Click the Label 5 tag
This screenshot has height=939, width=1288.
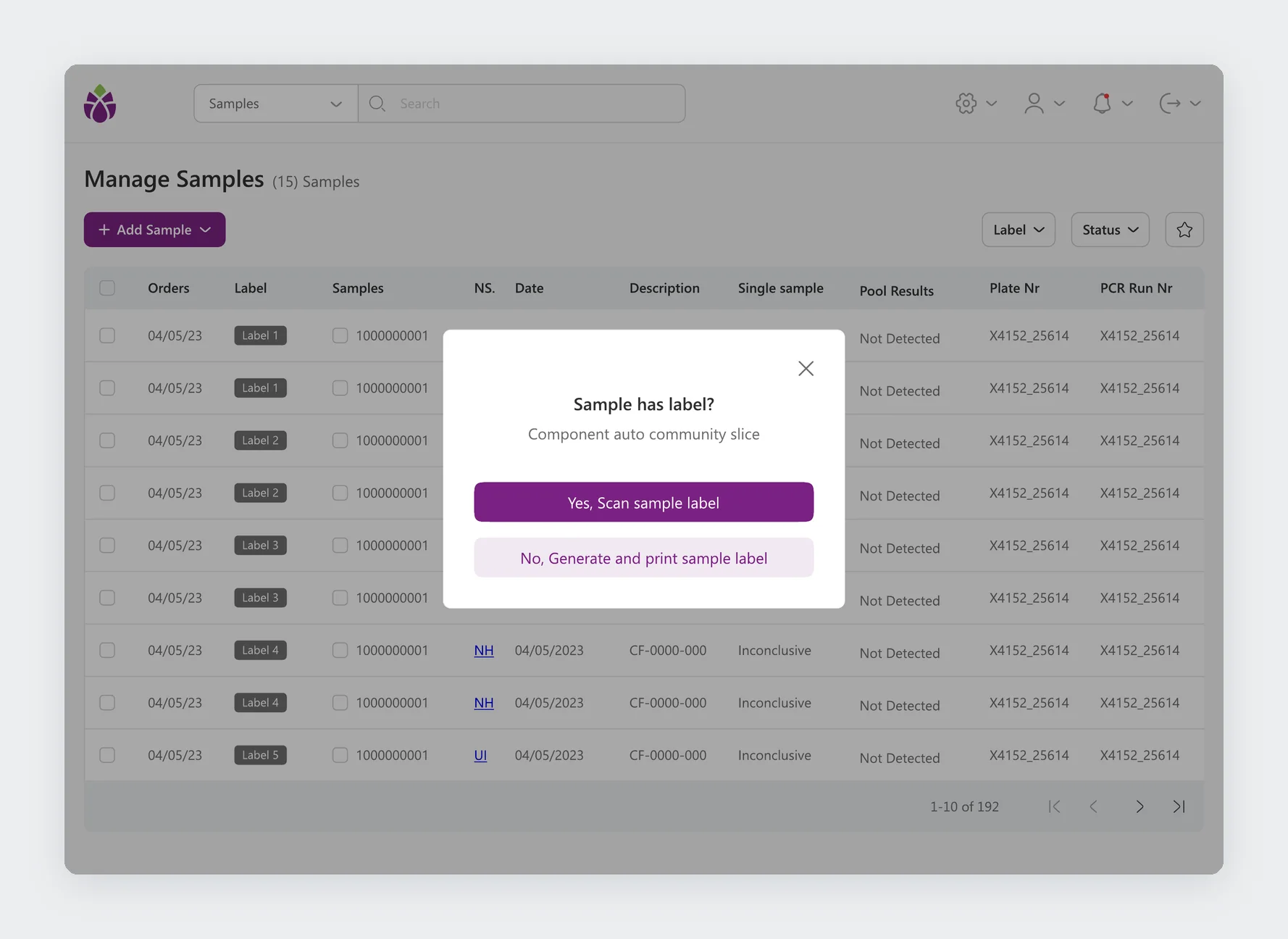point(260,755)
